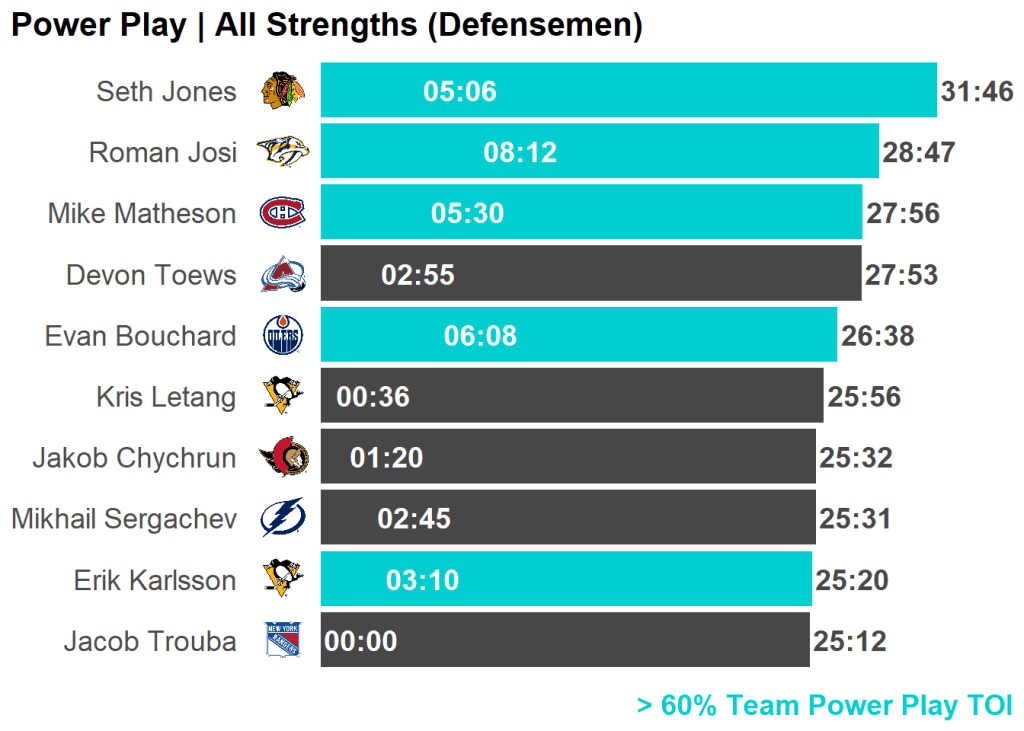Click the Nashville Predators logo beside Roman Josi

click(283, 152)
